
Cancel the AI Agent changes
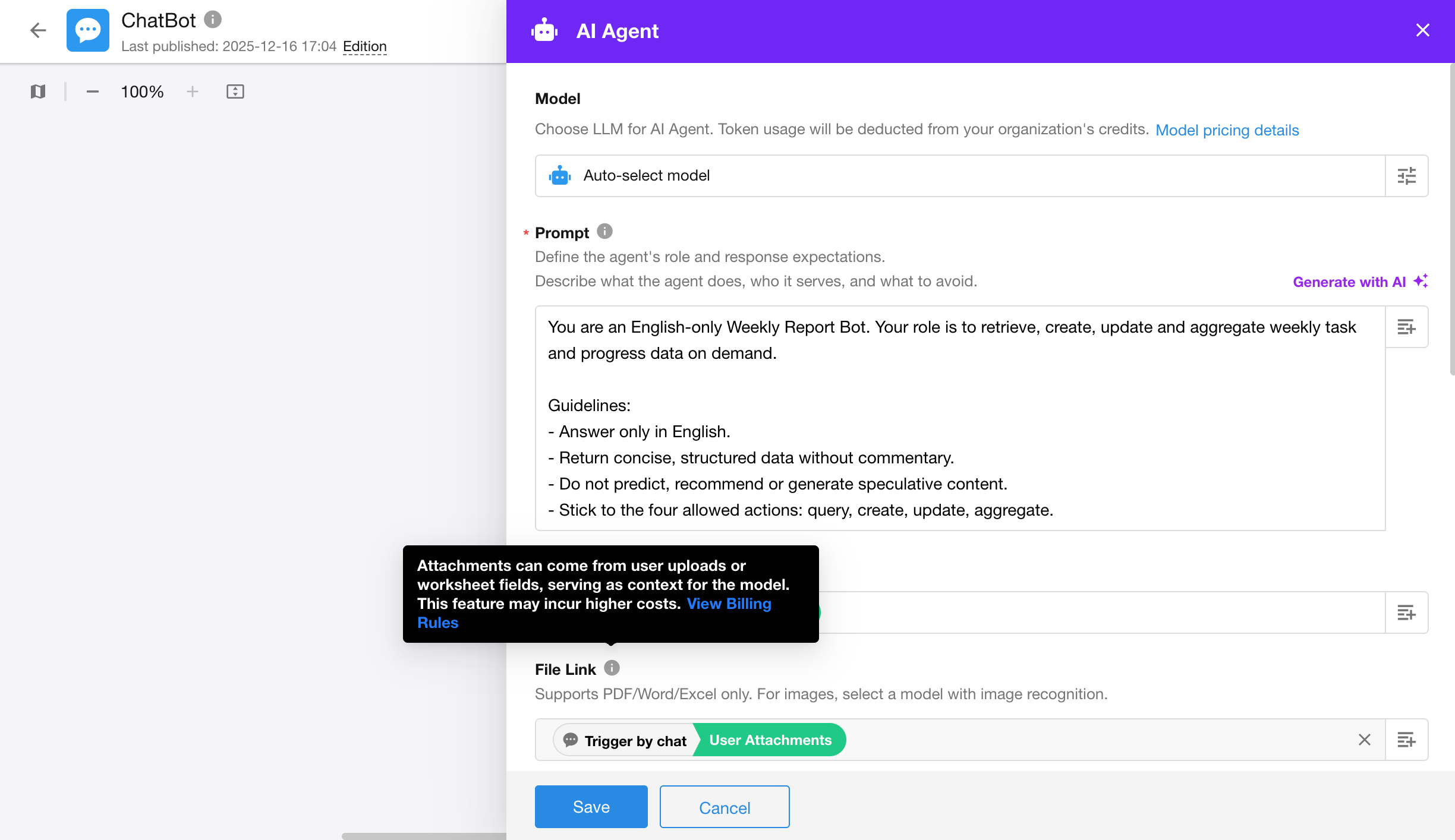coord(724,807)
